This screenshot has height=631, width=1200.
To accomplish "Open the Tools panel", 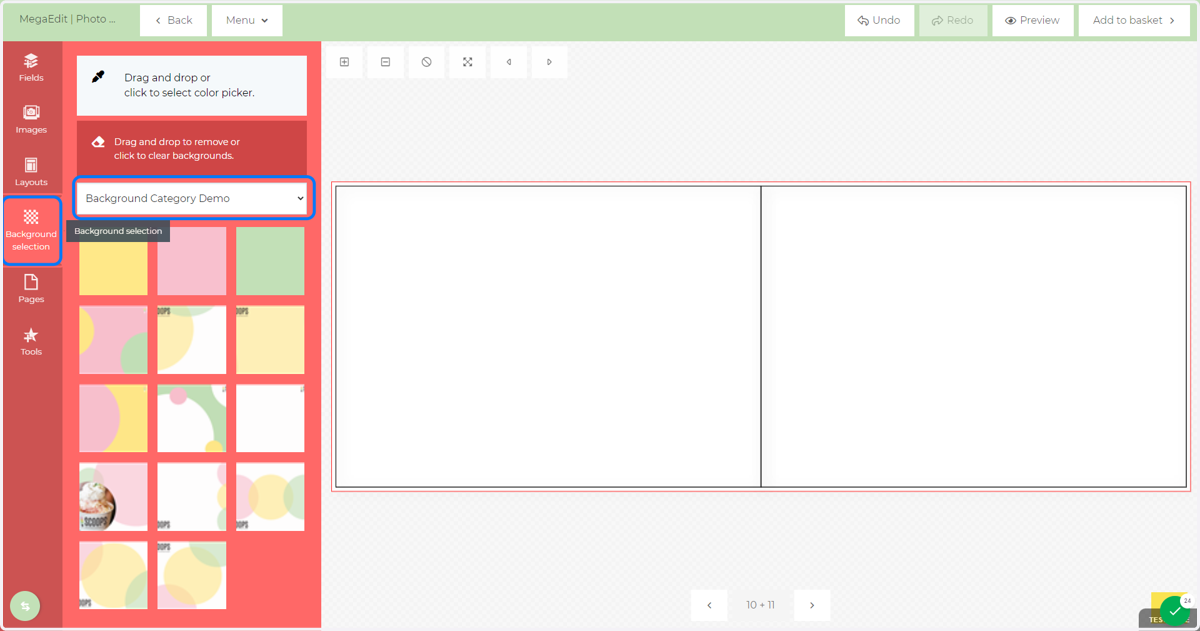I will (31, 341).
